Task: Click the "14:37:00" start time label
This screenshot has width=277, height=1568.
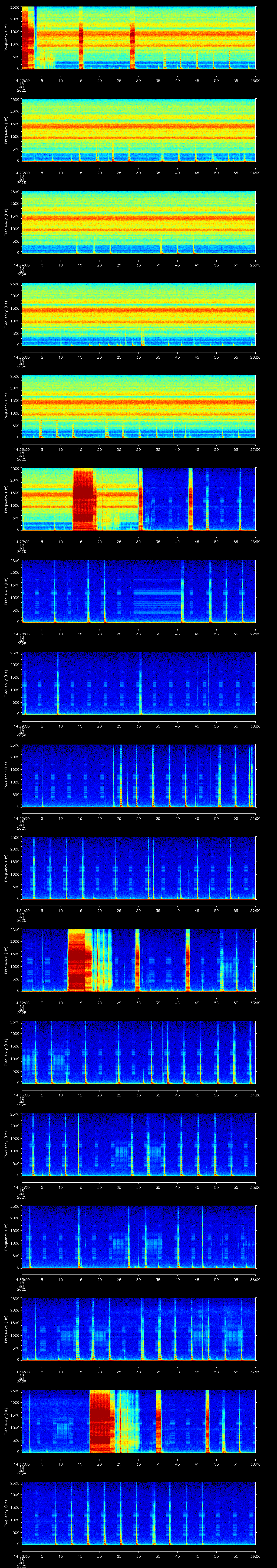Action: [x=21, y=1464]
